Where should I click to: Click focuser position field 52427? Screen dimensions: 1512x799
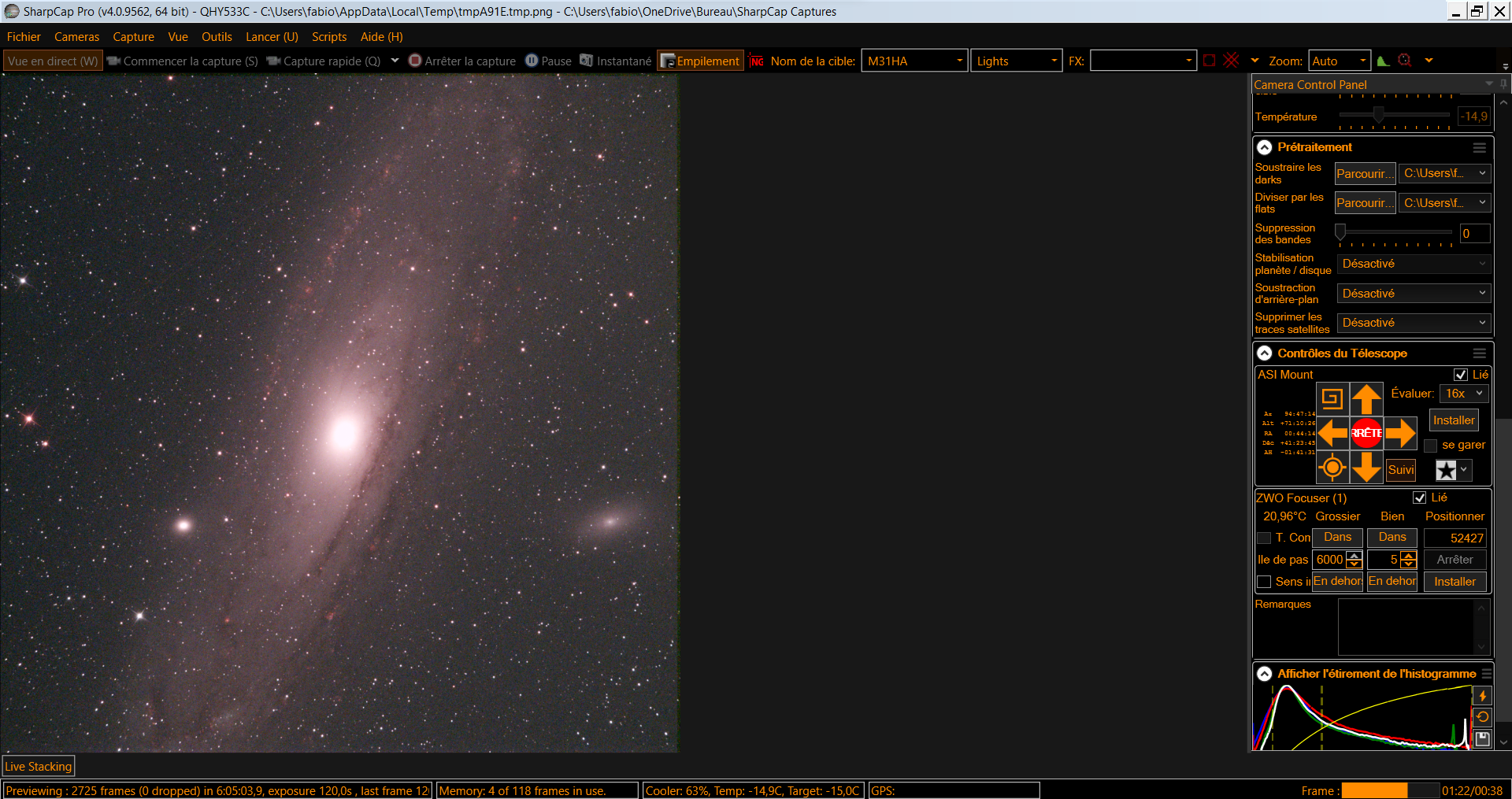[1455, 538]
